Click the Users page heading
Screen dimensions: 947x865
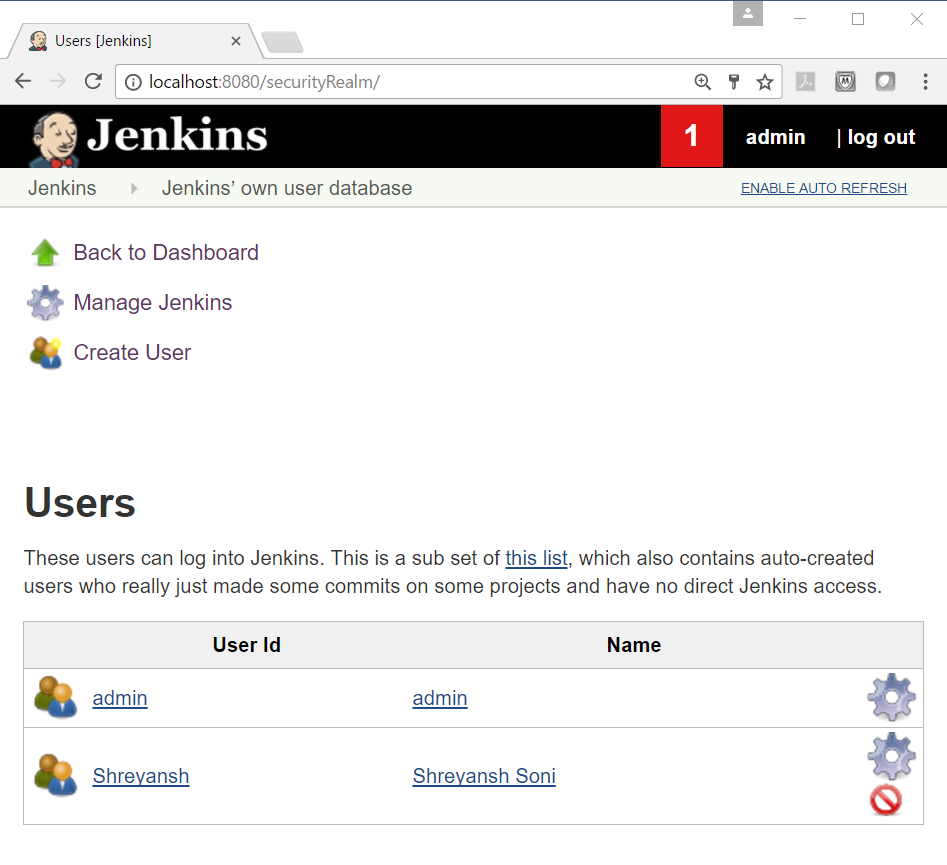pos(80,503)
